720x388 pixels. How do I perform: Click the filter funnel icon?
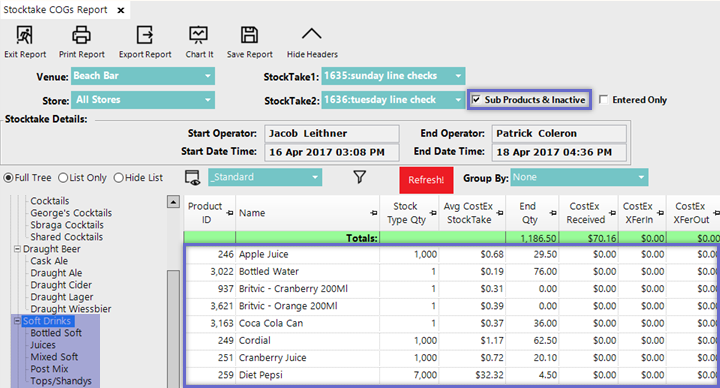[x=360, y=177]
